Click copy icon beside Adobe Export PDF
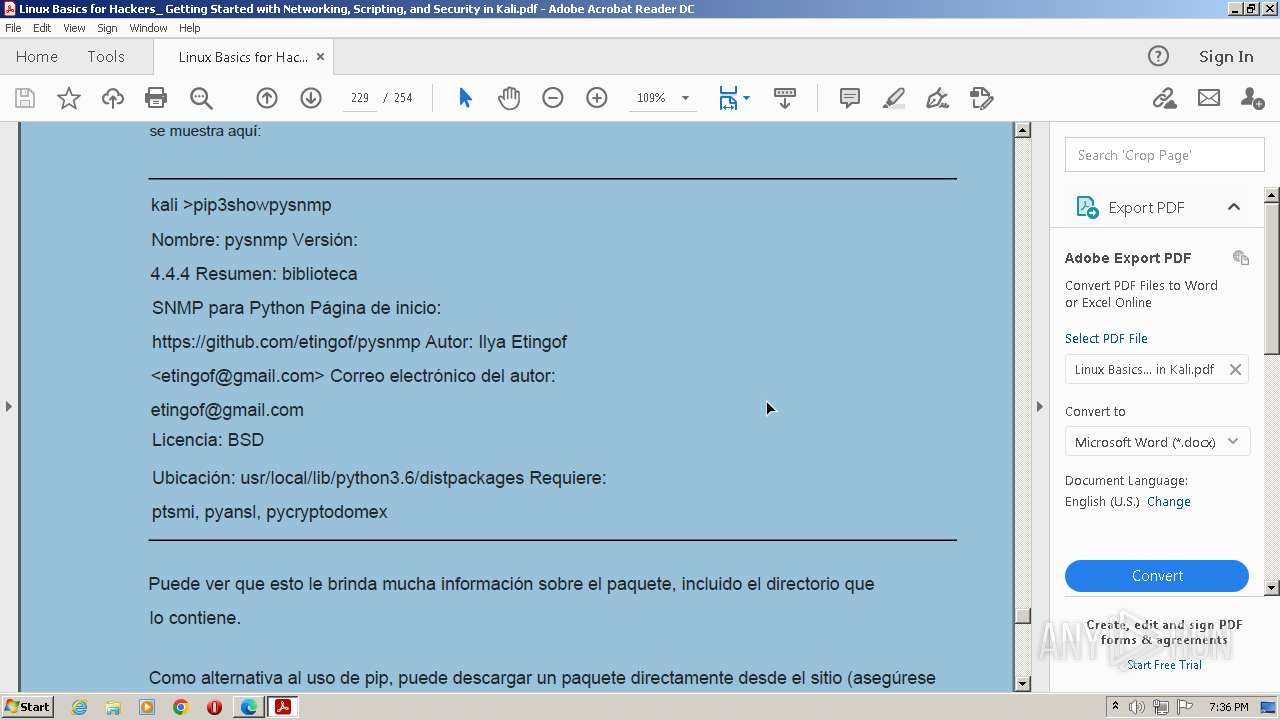1280x720 pixels. (1241, 257)
